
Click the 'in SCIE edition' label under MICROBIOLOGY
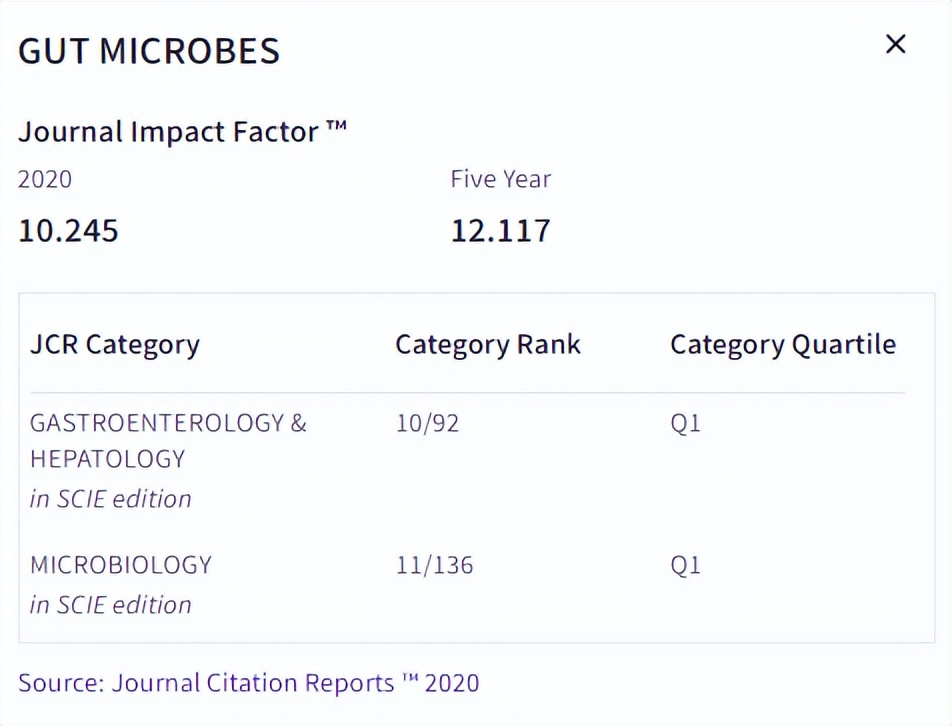click(x=110, y=604)
